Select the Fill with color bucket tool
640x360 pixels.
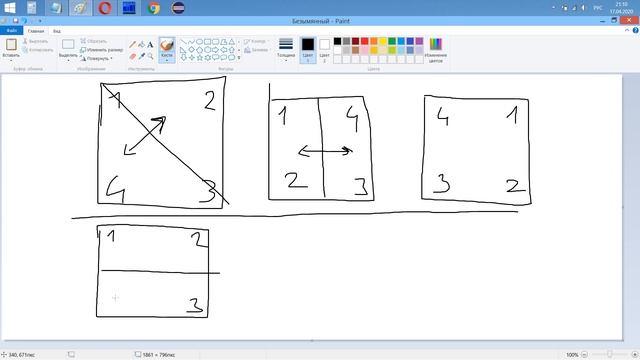(x=142, y=44)
